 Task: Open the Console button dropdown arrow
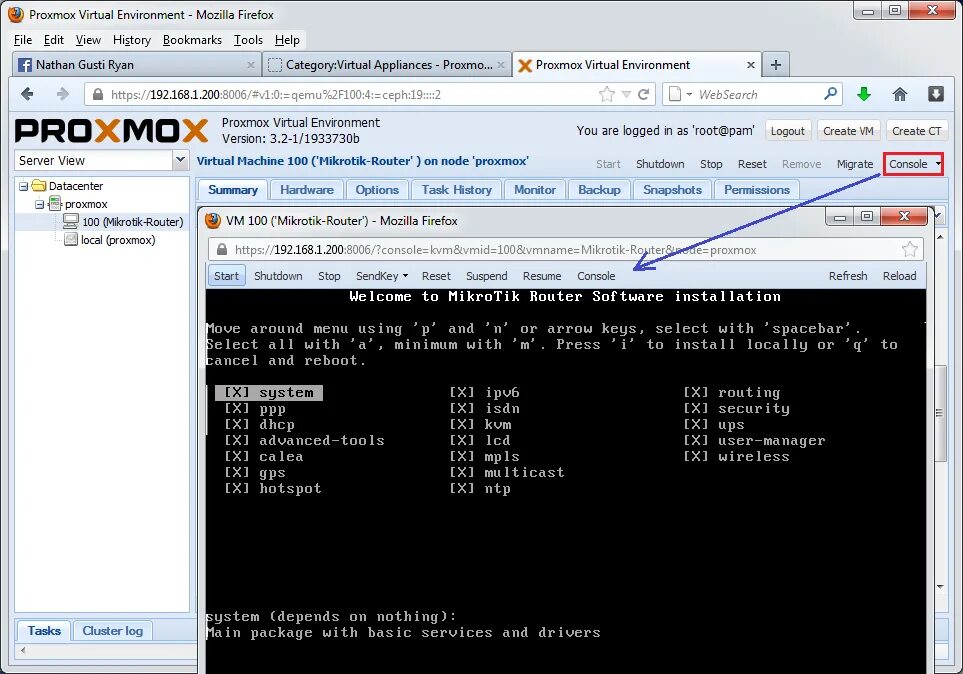[938, 164]
